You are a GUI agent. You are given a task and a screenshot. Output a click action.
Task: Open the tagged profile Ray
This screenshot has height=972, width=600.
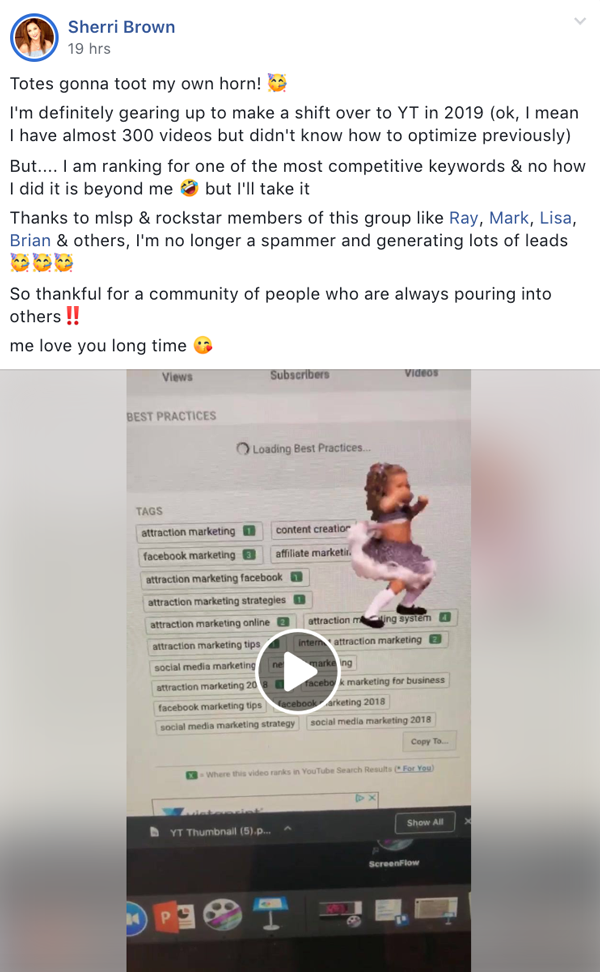coord(464,218)
